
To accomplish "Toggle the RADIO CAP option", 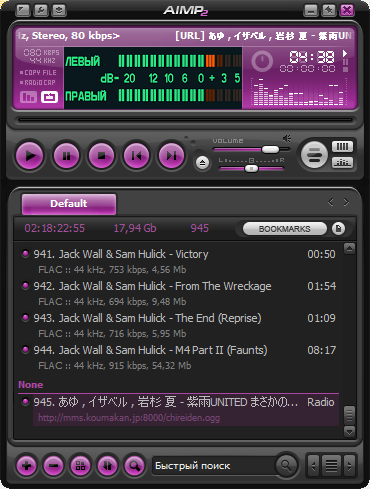I will pos(37,82).
